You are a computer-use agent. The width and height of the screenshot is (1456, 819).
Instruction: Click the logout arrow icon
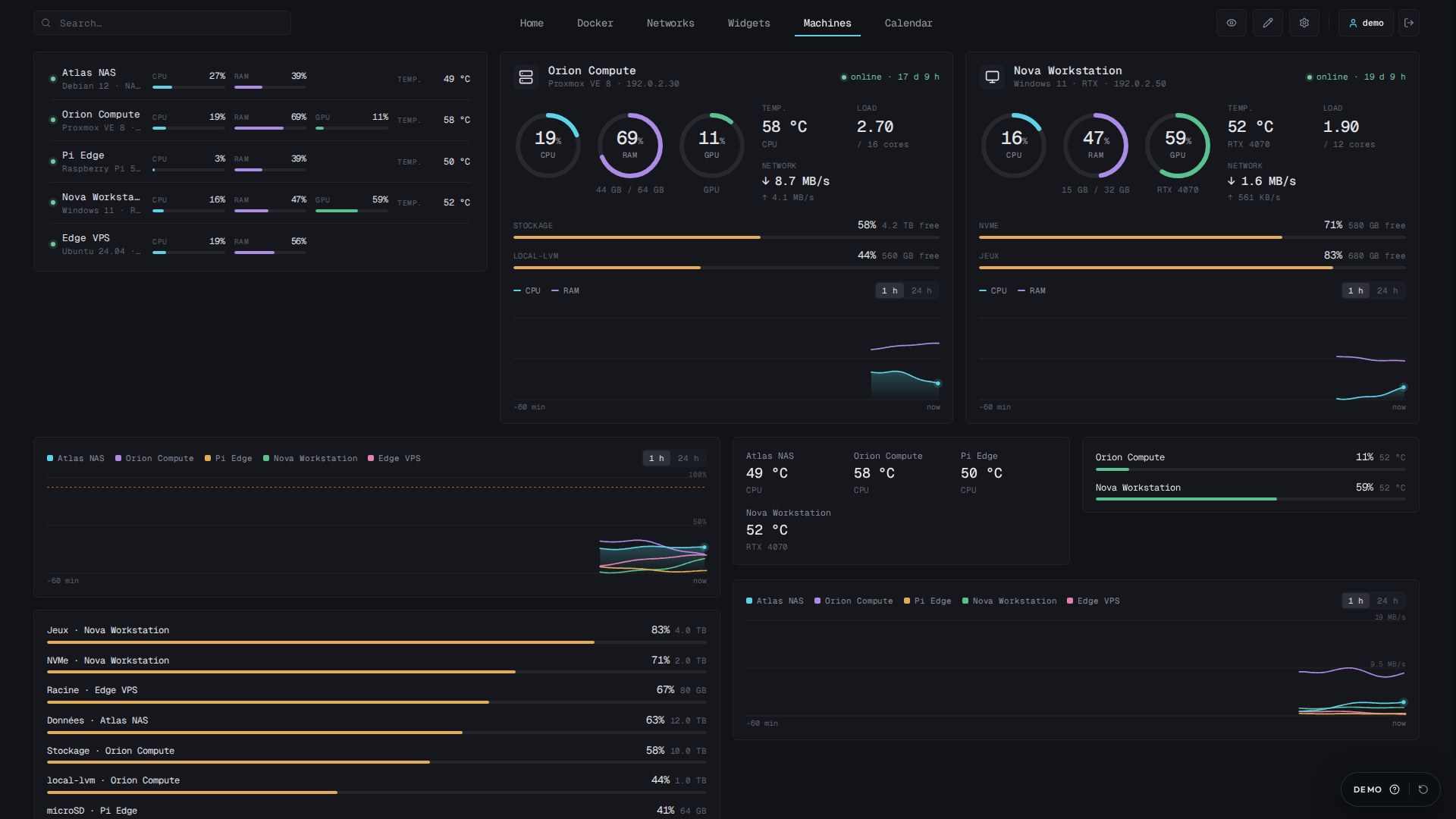pos(1409,23)
